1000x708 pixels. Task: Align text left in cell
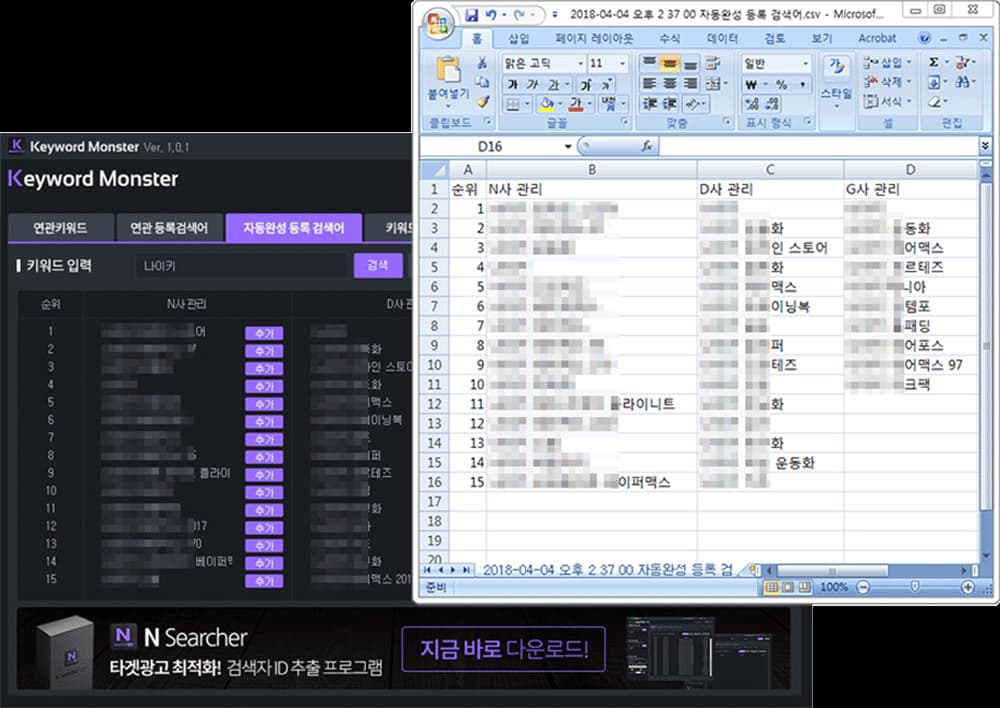coord(649,84)
